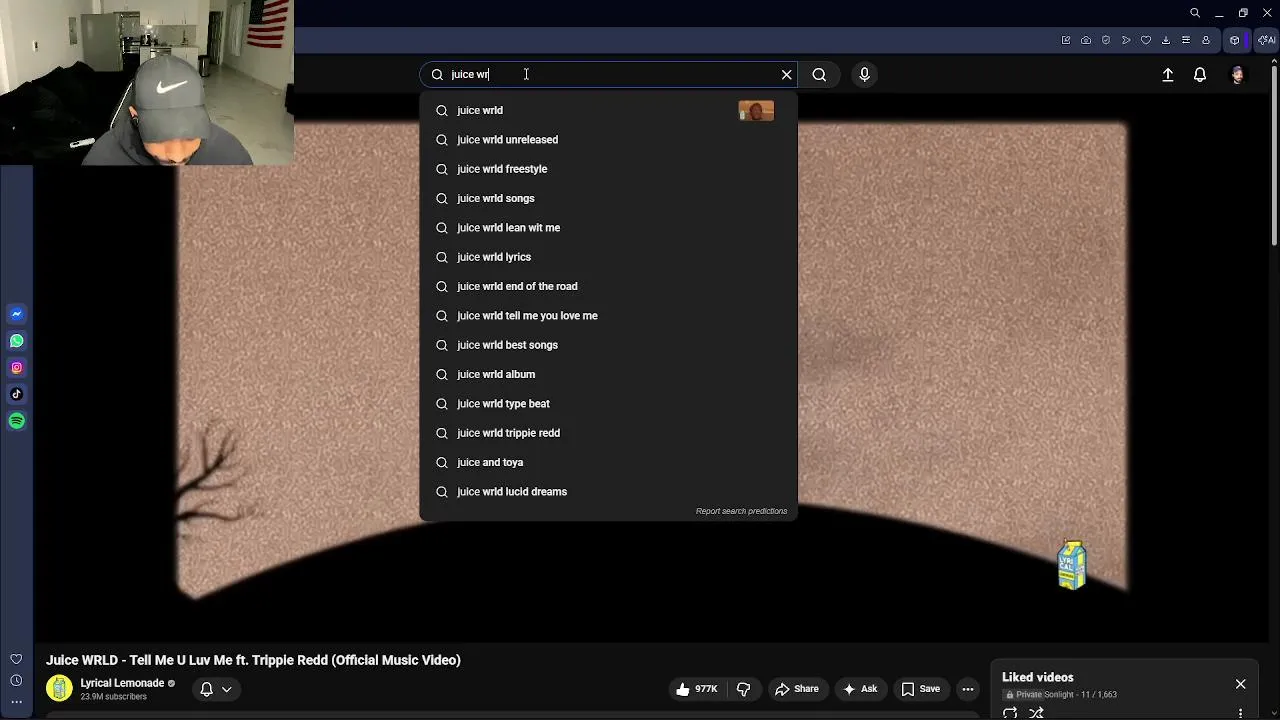Toggle shuffle in Liked videos playlist

point(1037,713)
